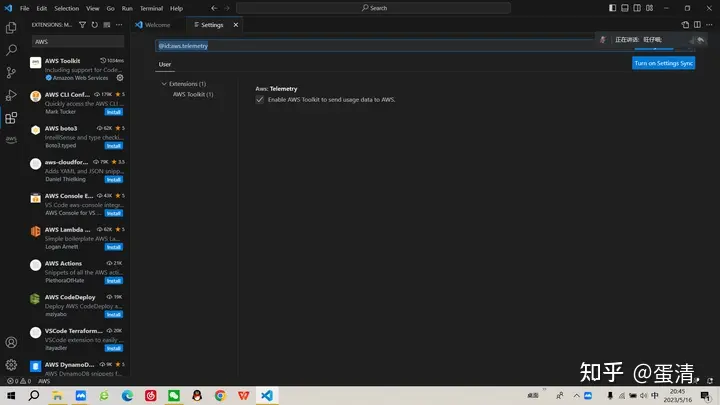Customize layout icon in title bar

coord(649,8)
